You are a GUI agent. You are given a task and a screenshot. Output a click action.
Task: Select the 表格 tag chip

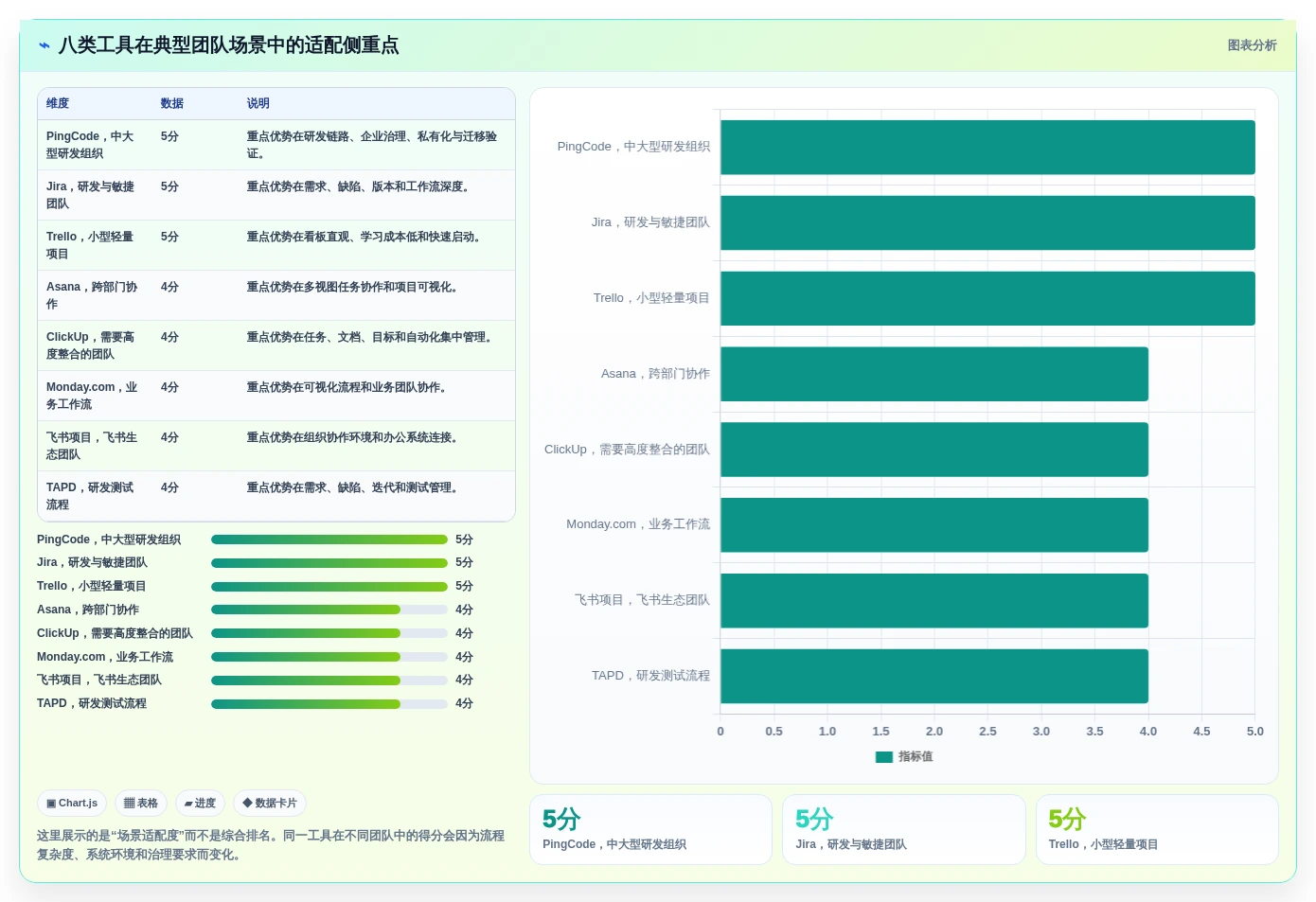coord(141,803)
